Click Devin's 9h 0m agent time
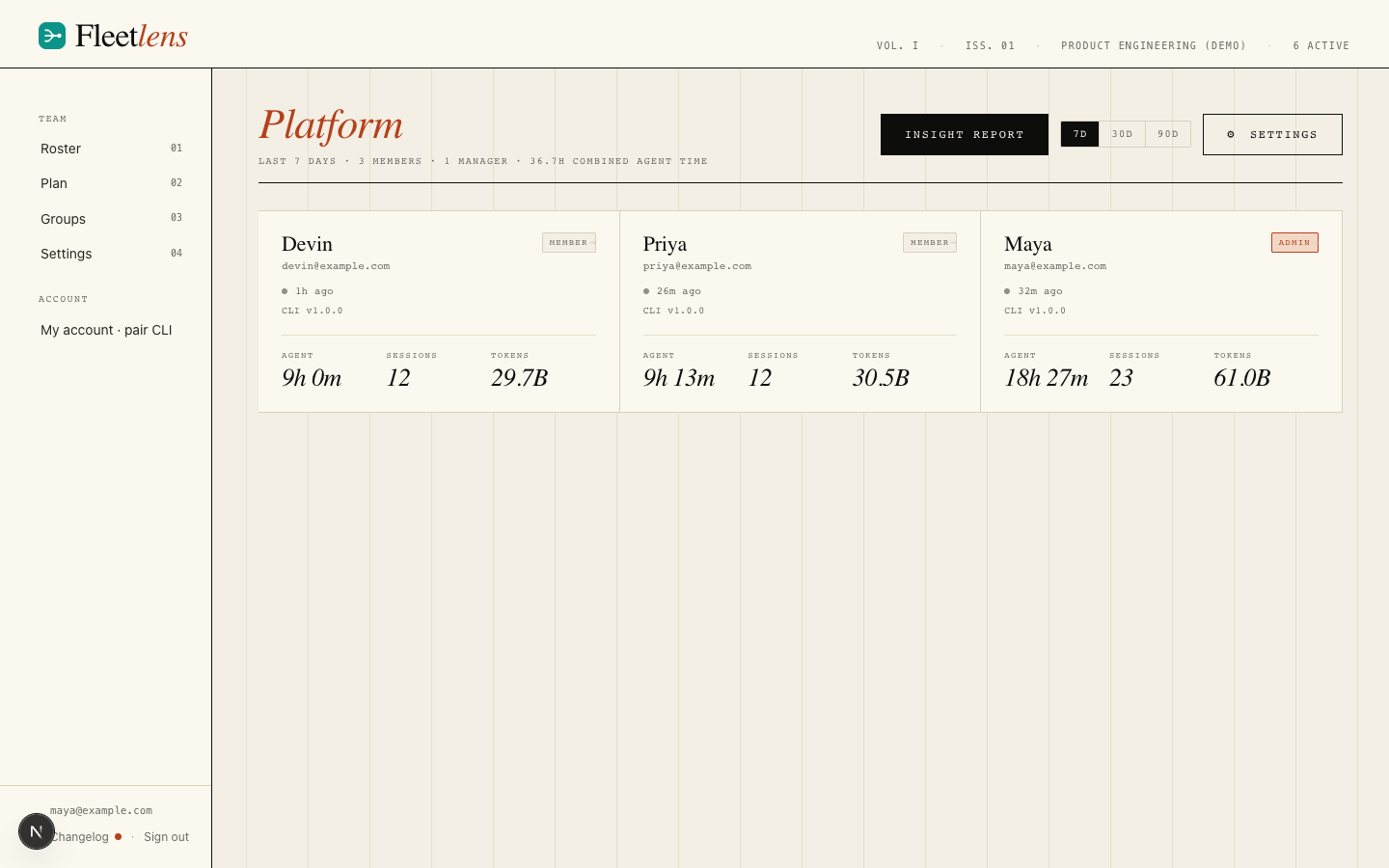The height and width of the screenshot is (868, 1389). click(x=312, y=378)
